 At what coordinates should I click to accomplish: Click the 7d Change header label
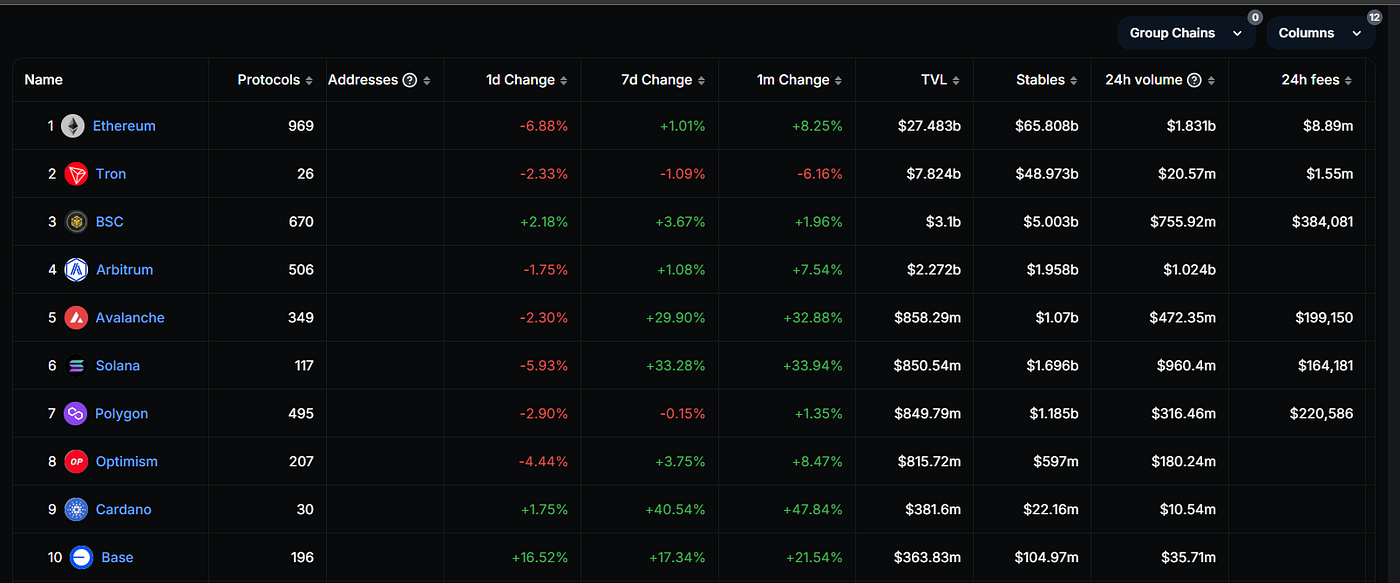pos(656,80)
